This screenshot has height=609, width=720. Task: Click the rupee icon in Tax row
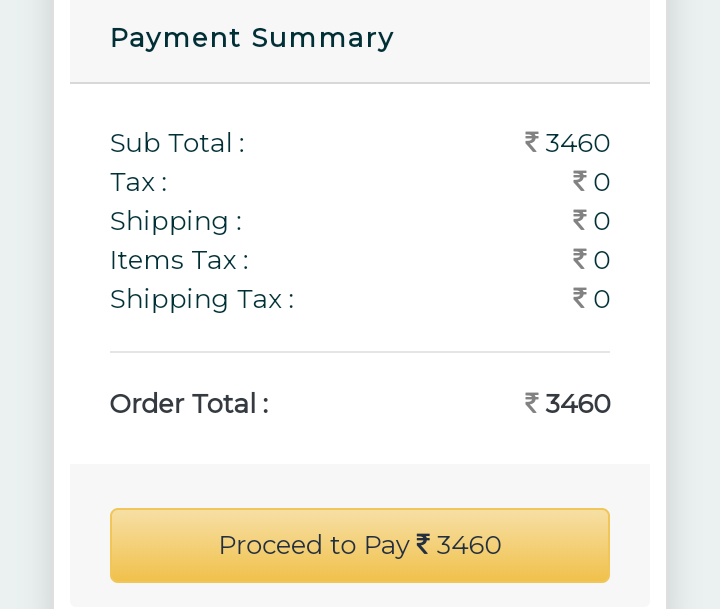coord(580,181)
